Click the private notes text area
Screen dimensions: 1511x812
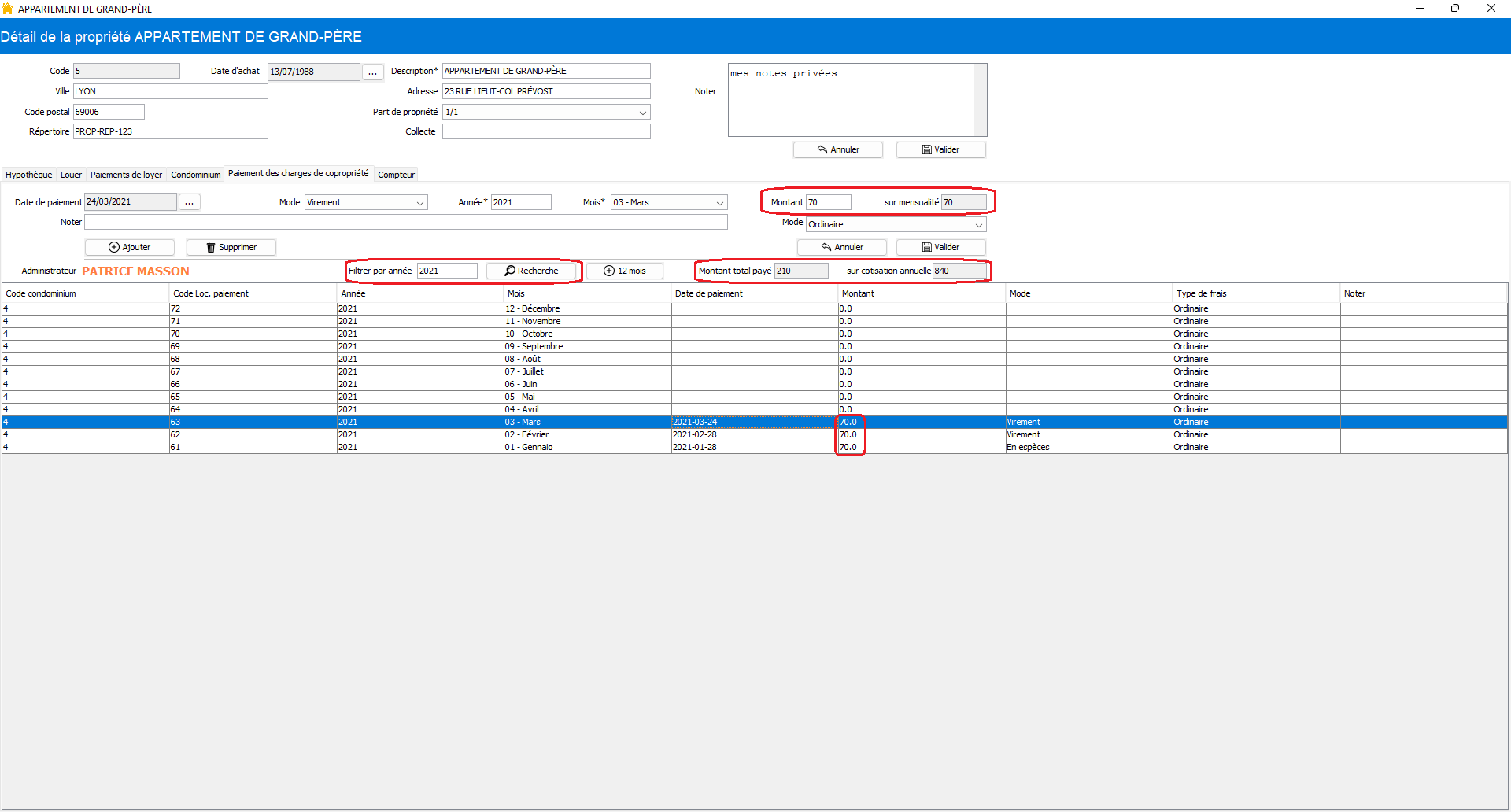click(x=852, y=100)
